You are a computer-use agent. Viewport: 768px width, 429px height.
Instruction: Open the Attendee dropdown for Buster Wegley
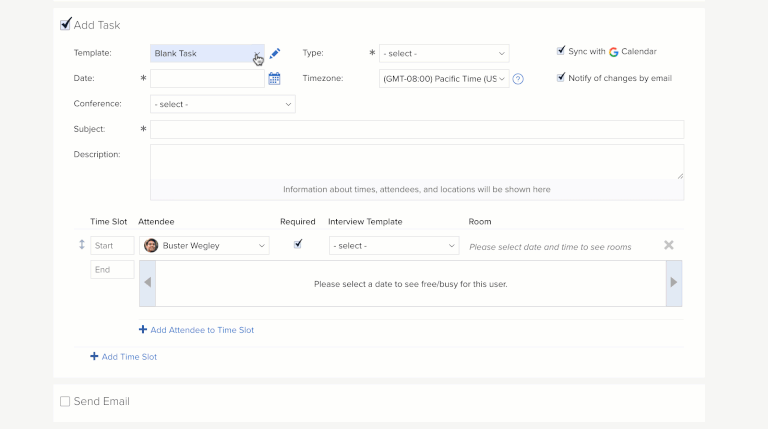pos(204,245)
